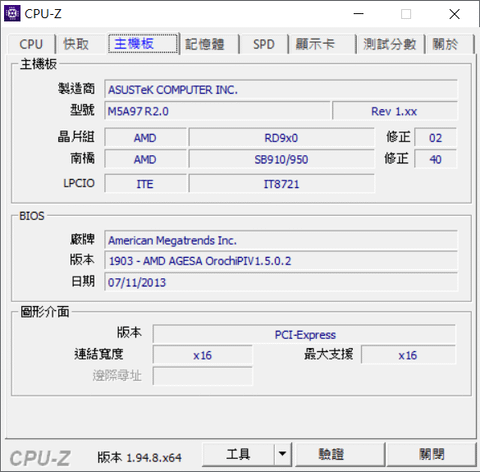Screen dimensions: 480x472
Task: Click the 最大支援 x16 value
Action: click(x=408, y=355)
